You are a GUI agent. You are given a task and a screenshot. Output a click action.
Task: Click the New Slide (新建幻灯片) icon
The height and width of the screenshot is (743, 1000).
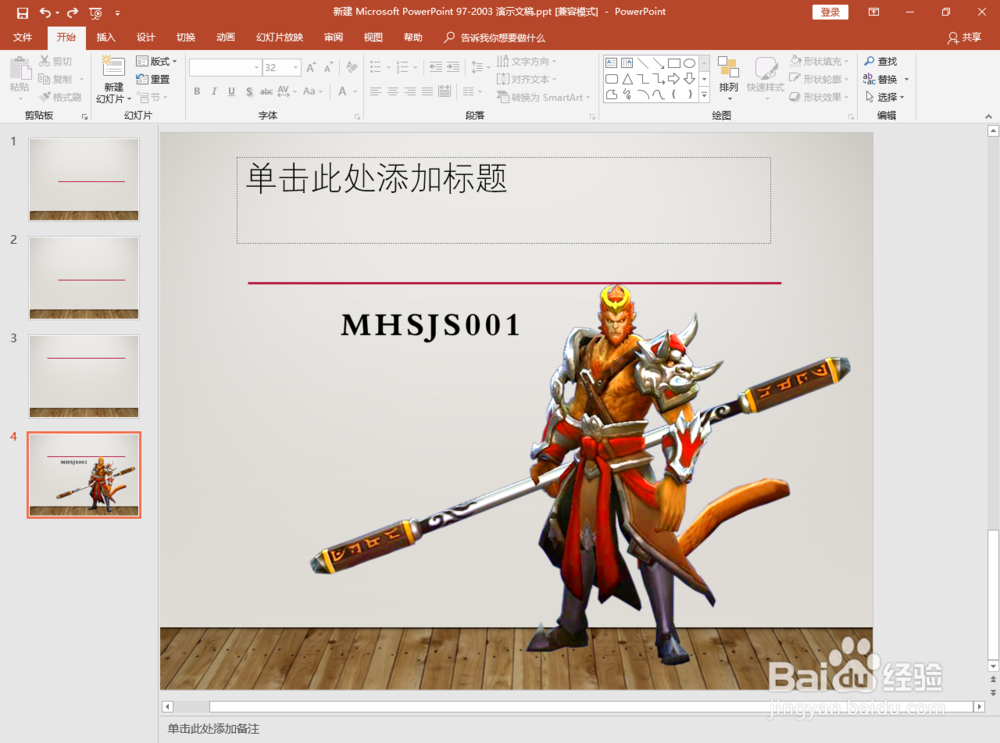coord(114,67)
